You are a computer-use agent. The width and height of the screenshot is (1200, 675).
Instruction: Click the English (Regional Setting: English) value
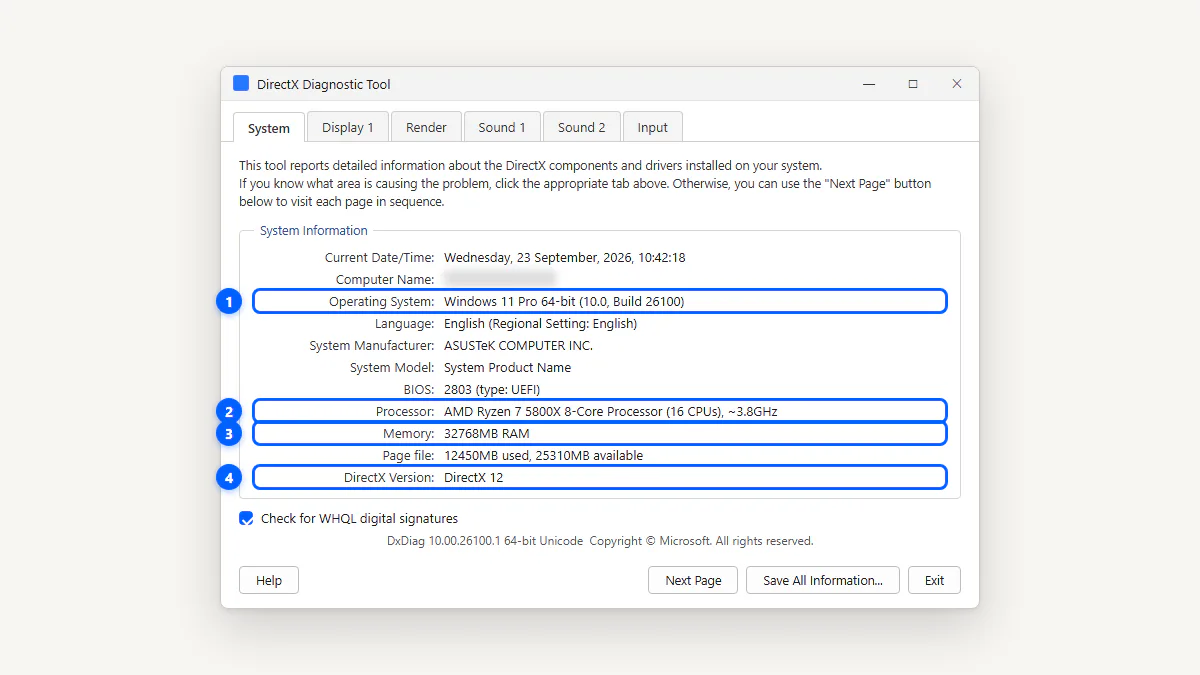[540, 323]
